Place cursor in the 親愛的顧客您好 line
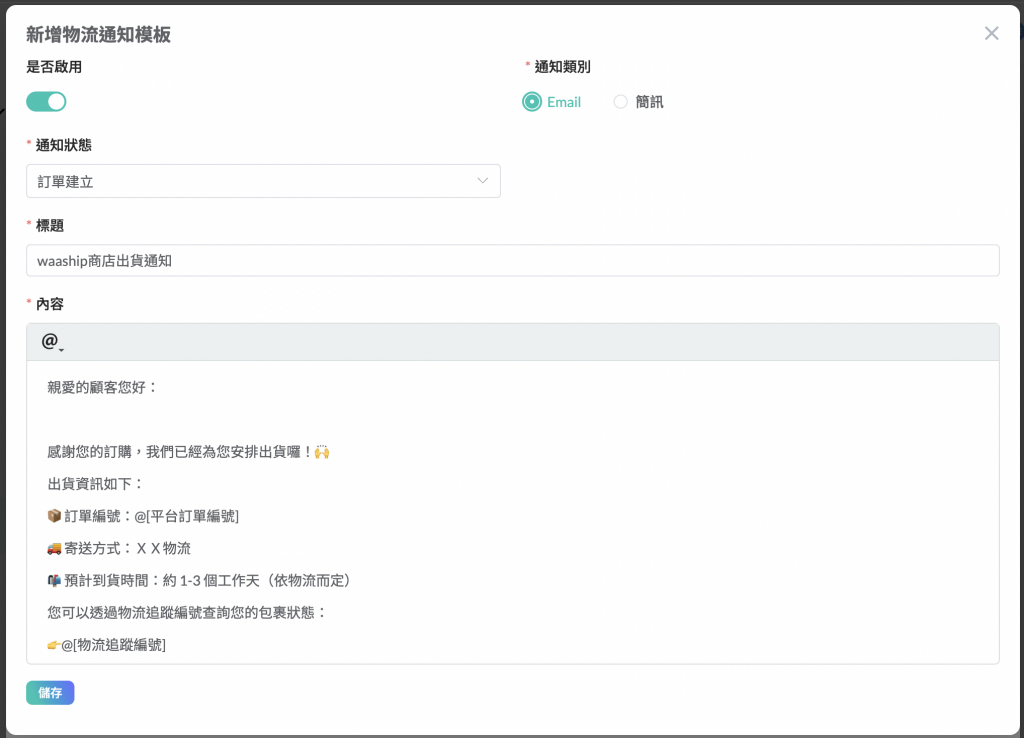The image size is (1024, 738). pyautogui.click(x=103, y=387)
